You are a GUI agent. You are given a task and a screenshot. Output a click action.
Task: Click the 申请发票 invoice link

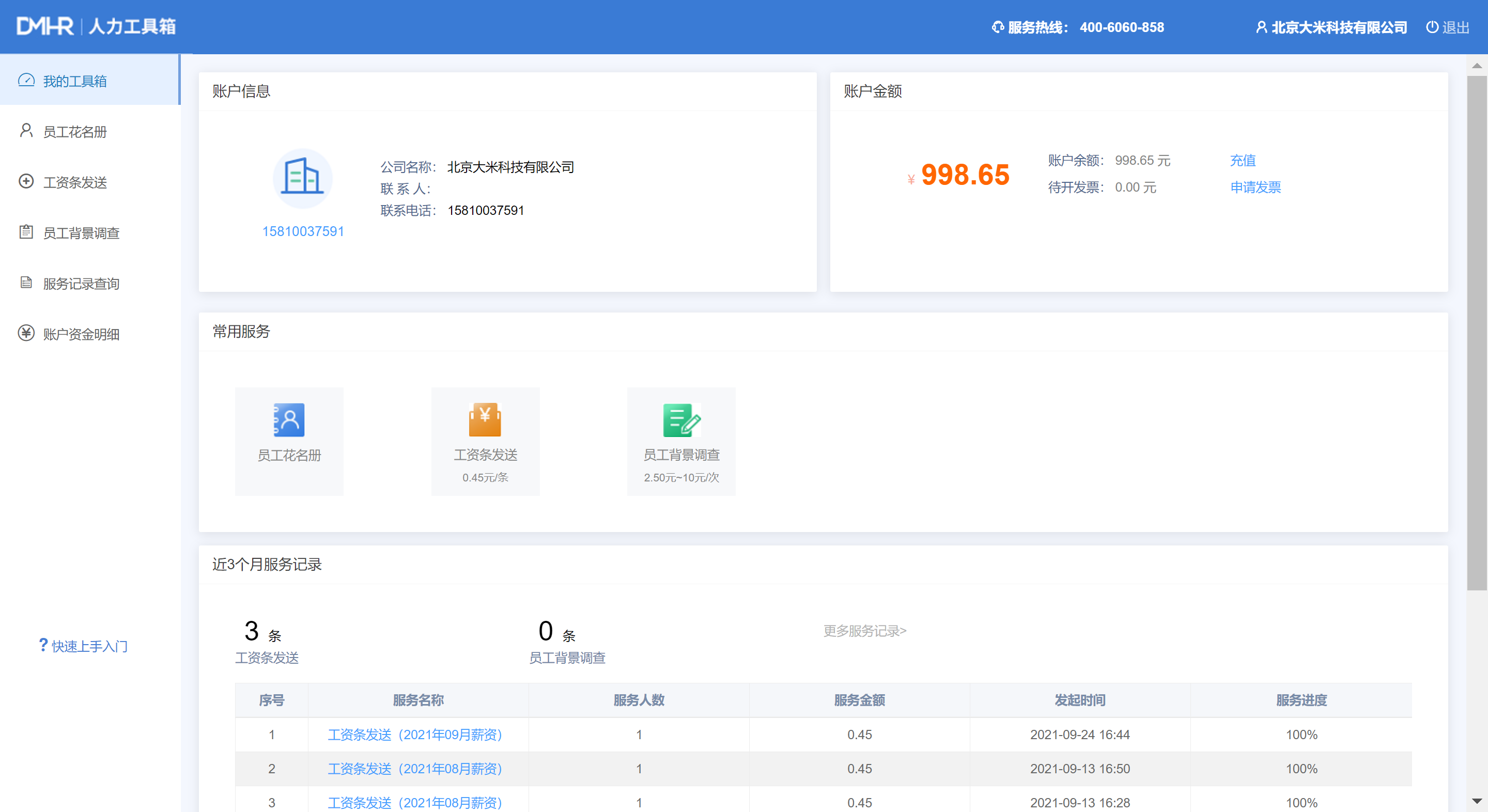[x=1255, y=187]
